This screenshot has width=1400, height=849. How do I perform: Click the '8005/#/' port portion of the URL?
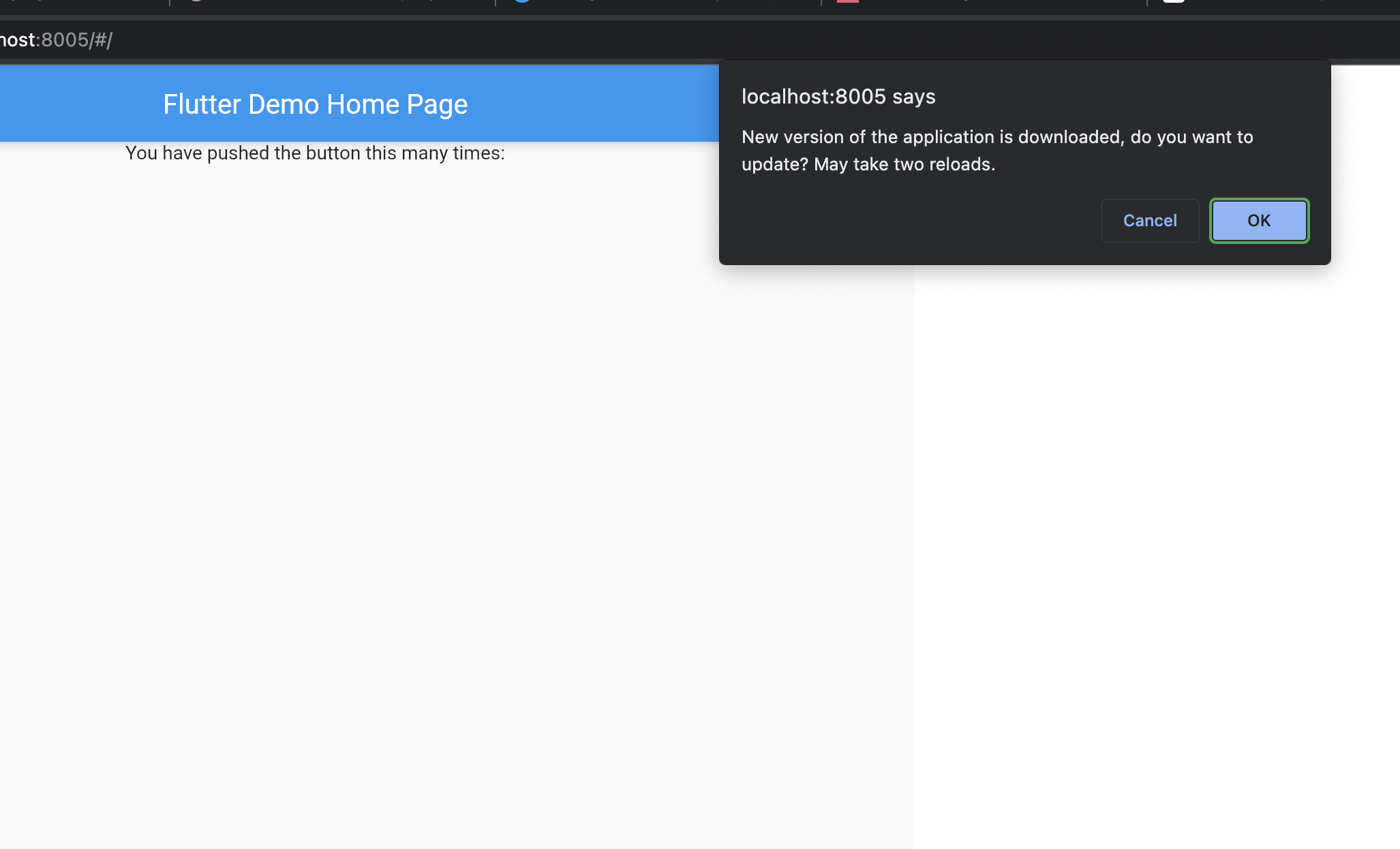[76, 40]
